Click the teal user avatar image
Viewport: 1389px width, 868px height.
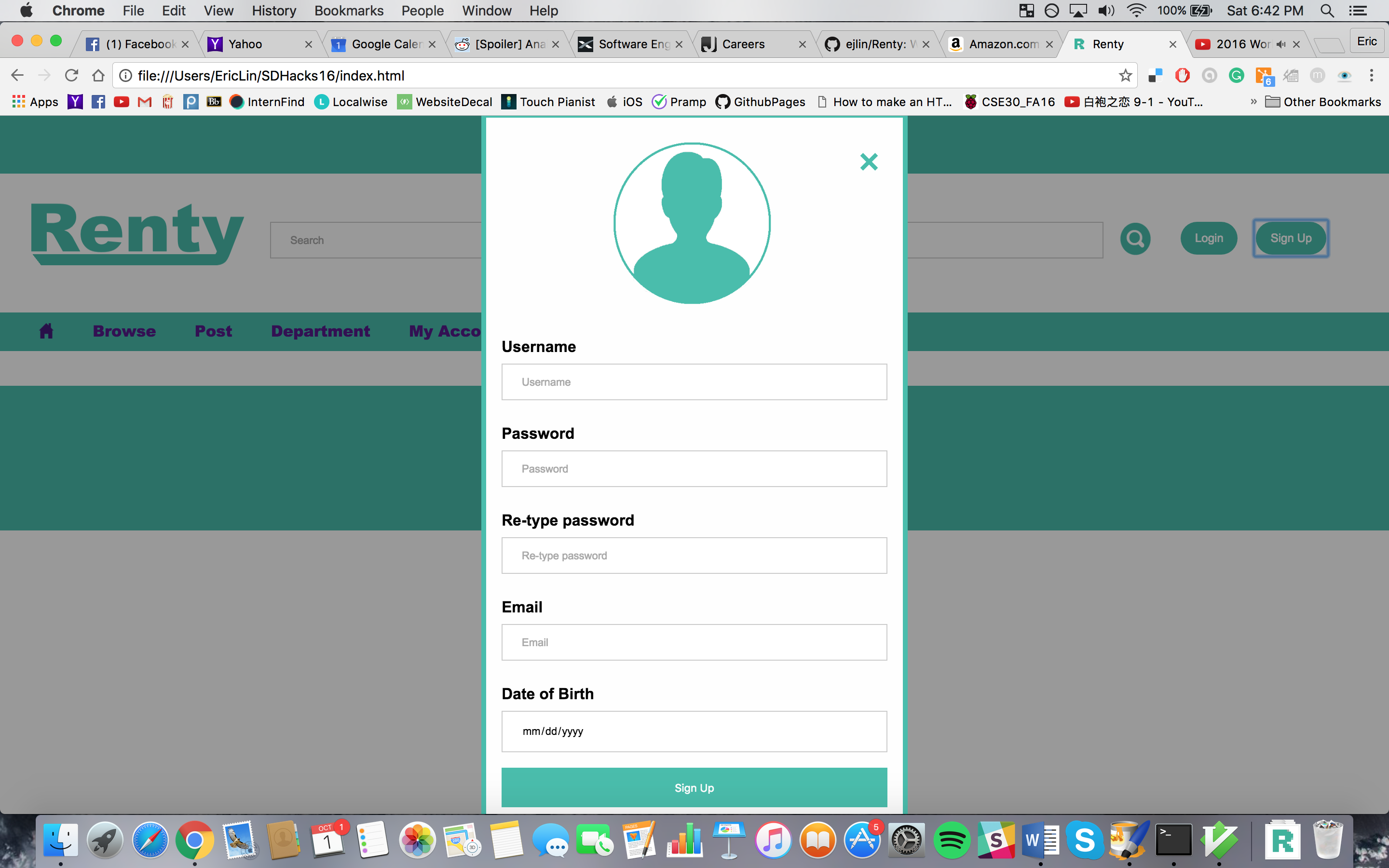click(692, 223)
